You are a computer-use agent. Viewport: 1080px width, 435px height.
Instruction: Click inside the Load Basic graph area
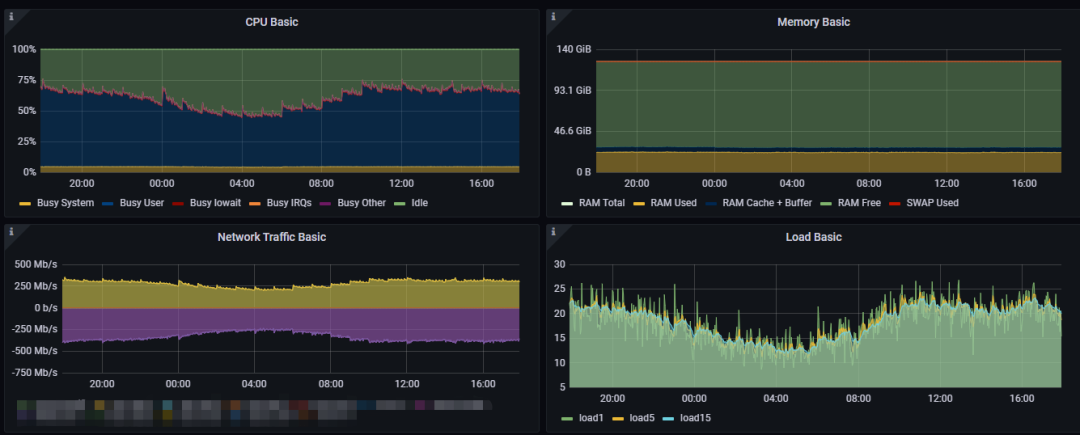815,325
